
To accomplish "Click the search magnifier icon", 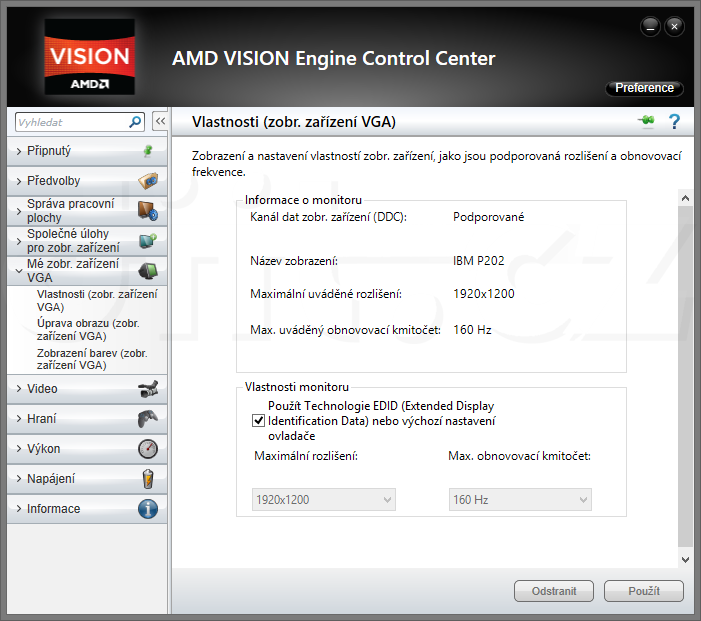I will click(135, 122).
